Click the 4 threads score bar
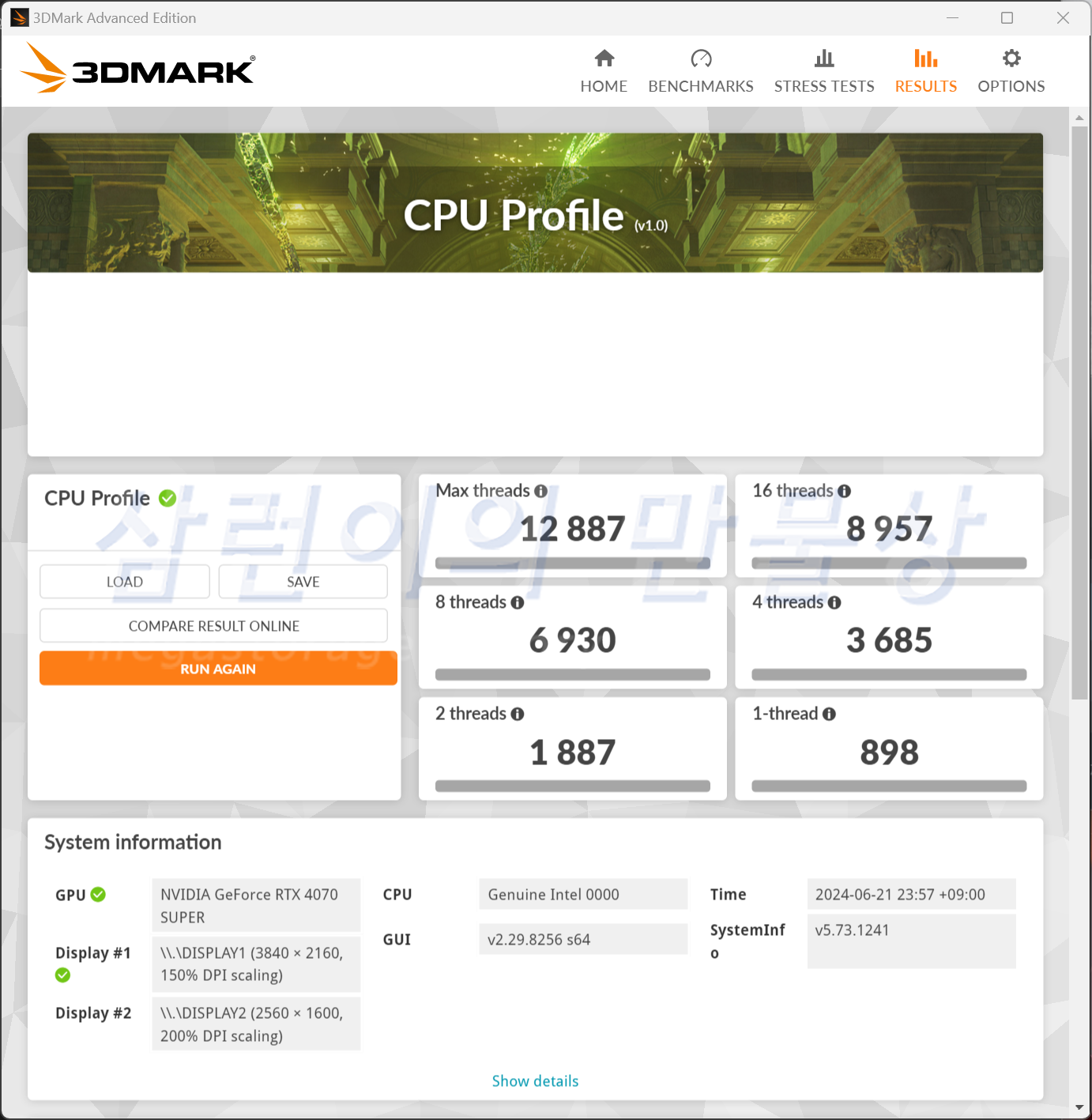This screenshot has height=1120, width=1092. tap(889, 675)
